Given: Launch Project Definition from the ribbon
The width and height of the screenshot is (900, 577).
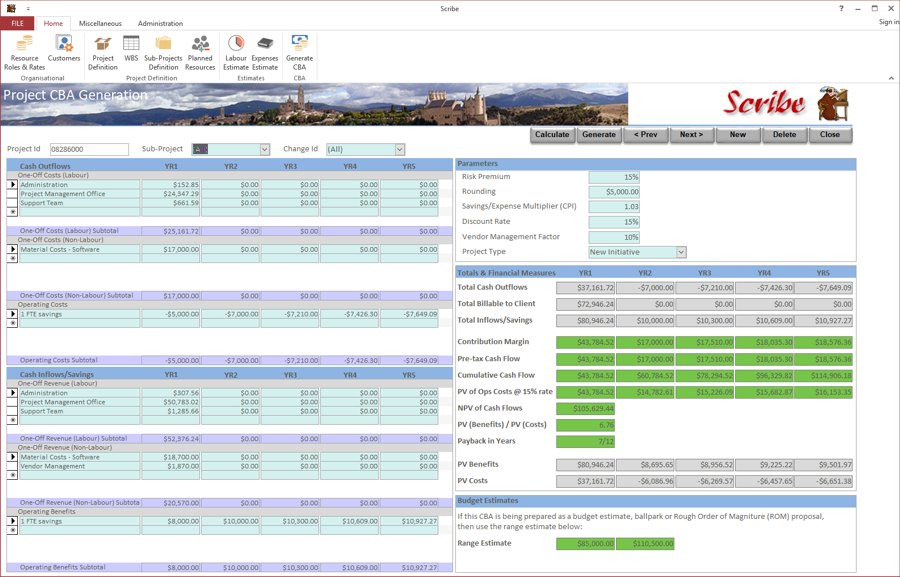Looking at the screenshot, I should 103,53.
